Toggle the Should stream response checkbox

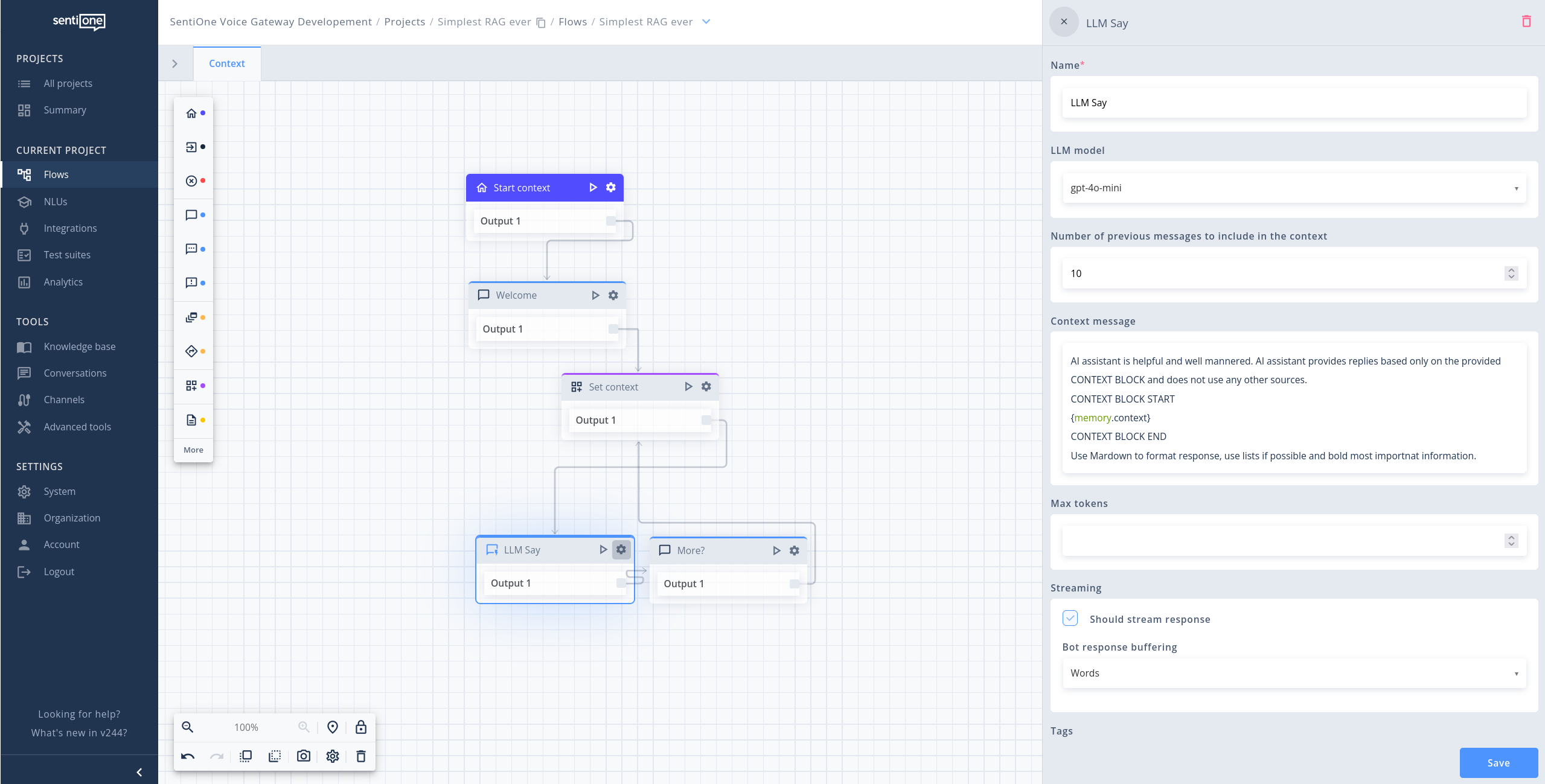pos(1071,619)
